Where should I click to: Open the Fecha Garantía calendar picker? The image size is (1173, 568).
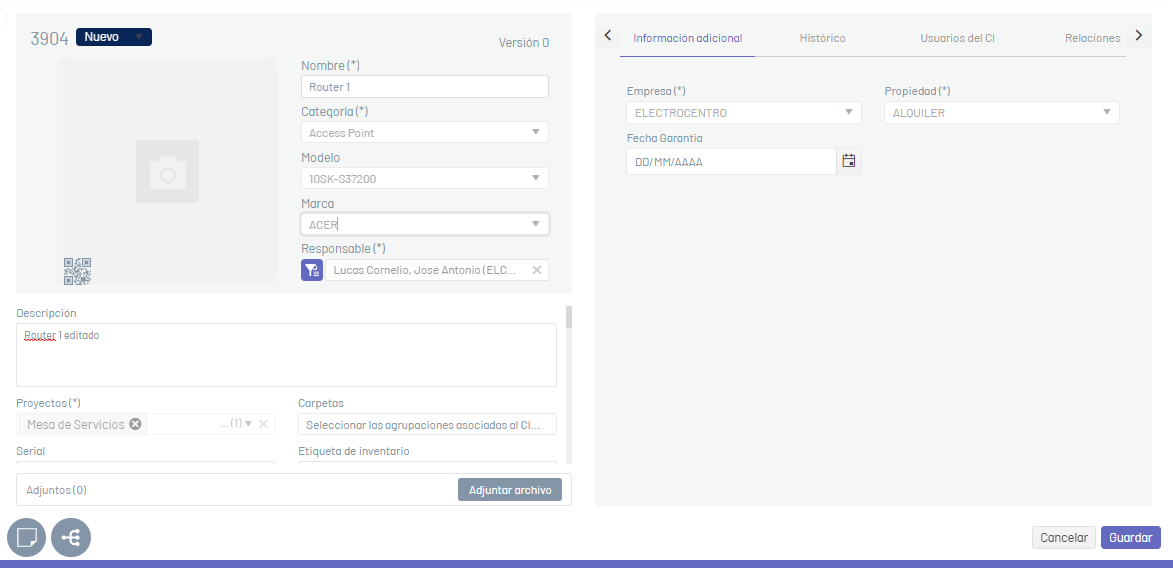849,161
